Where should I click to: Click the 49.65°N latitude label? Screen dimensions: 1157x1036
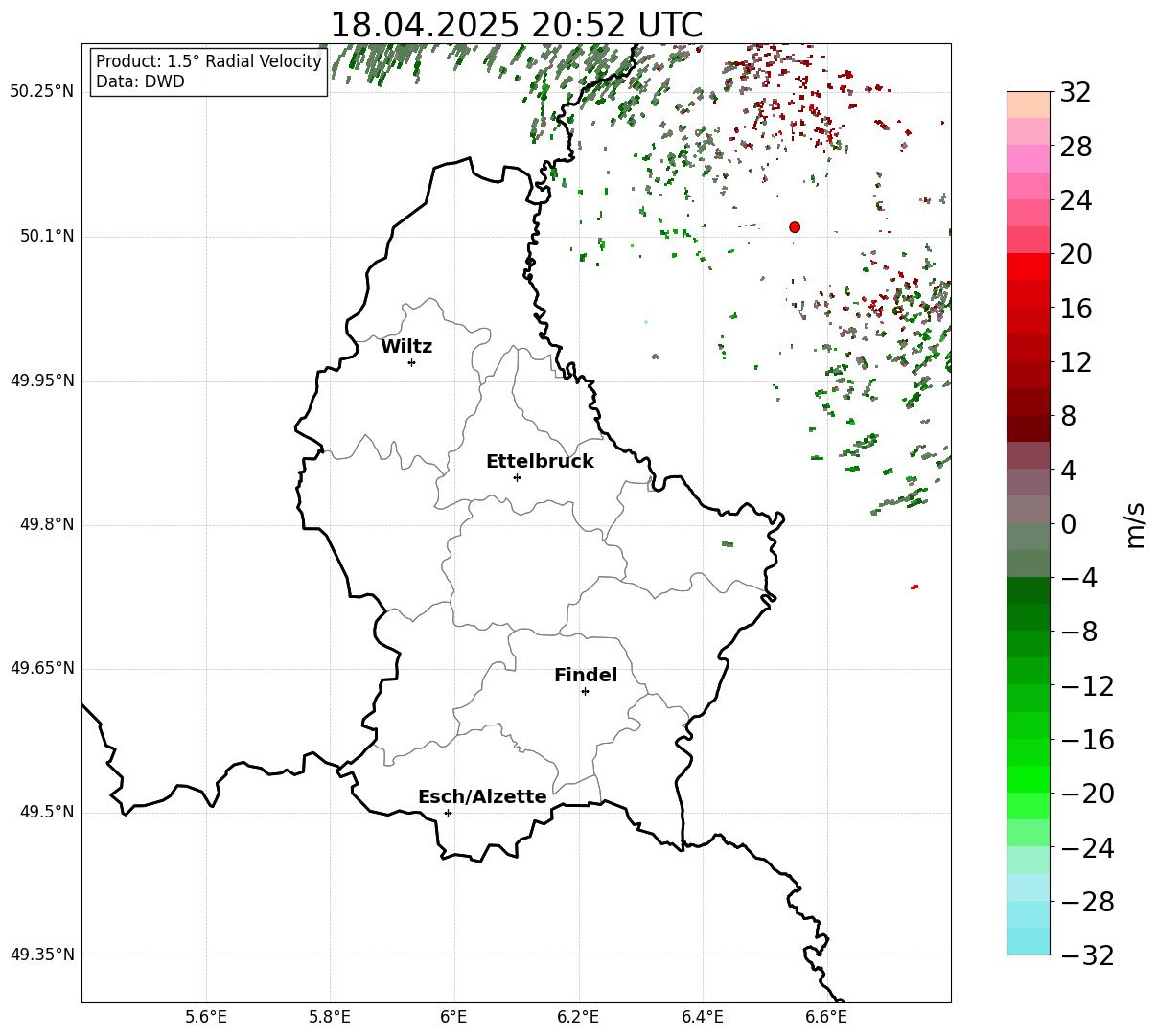(41, 669)
